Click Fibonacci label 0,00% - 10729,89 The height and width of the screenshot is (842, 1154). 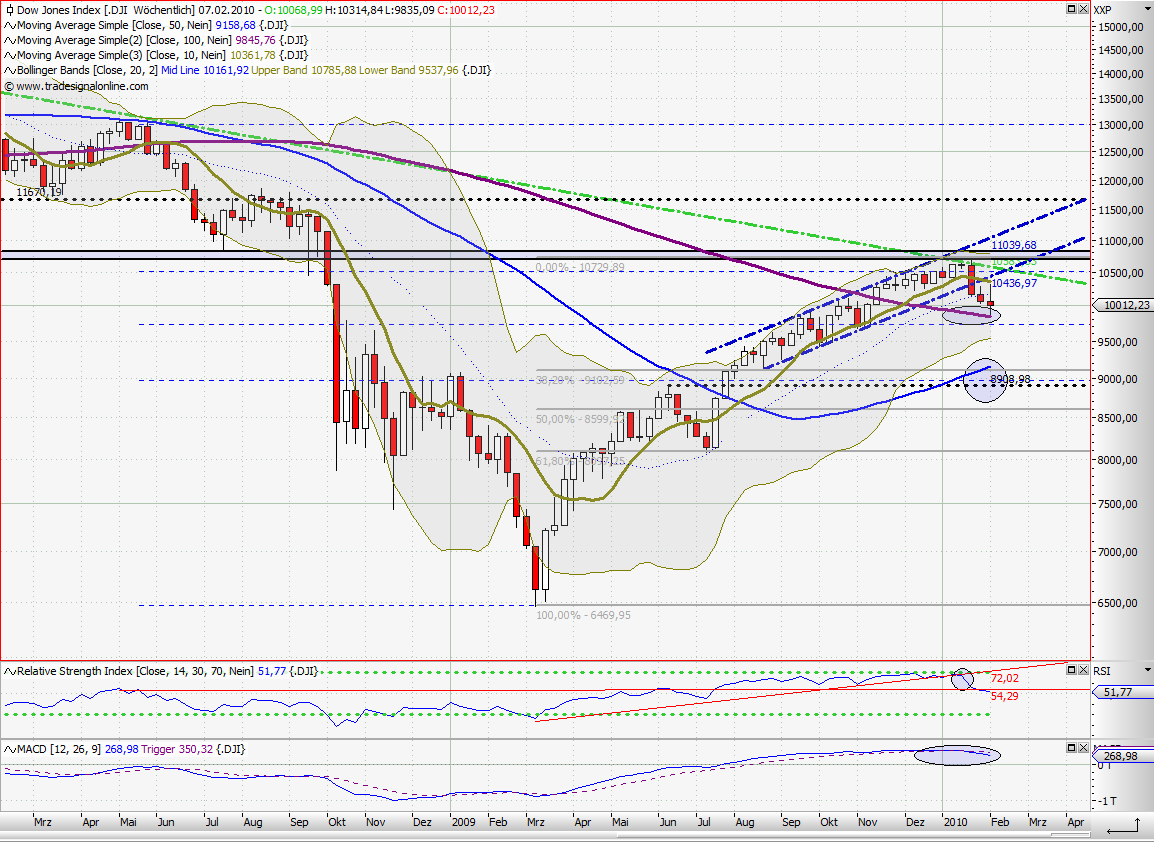580,267
